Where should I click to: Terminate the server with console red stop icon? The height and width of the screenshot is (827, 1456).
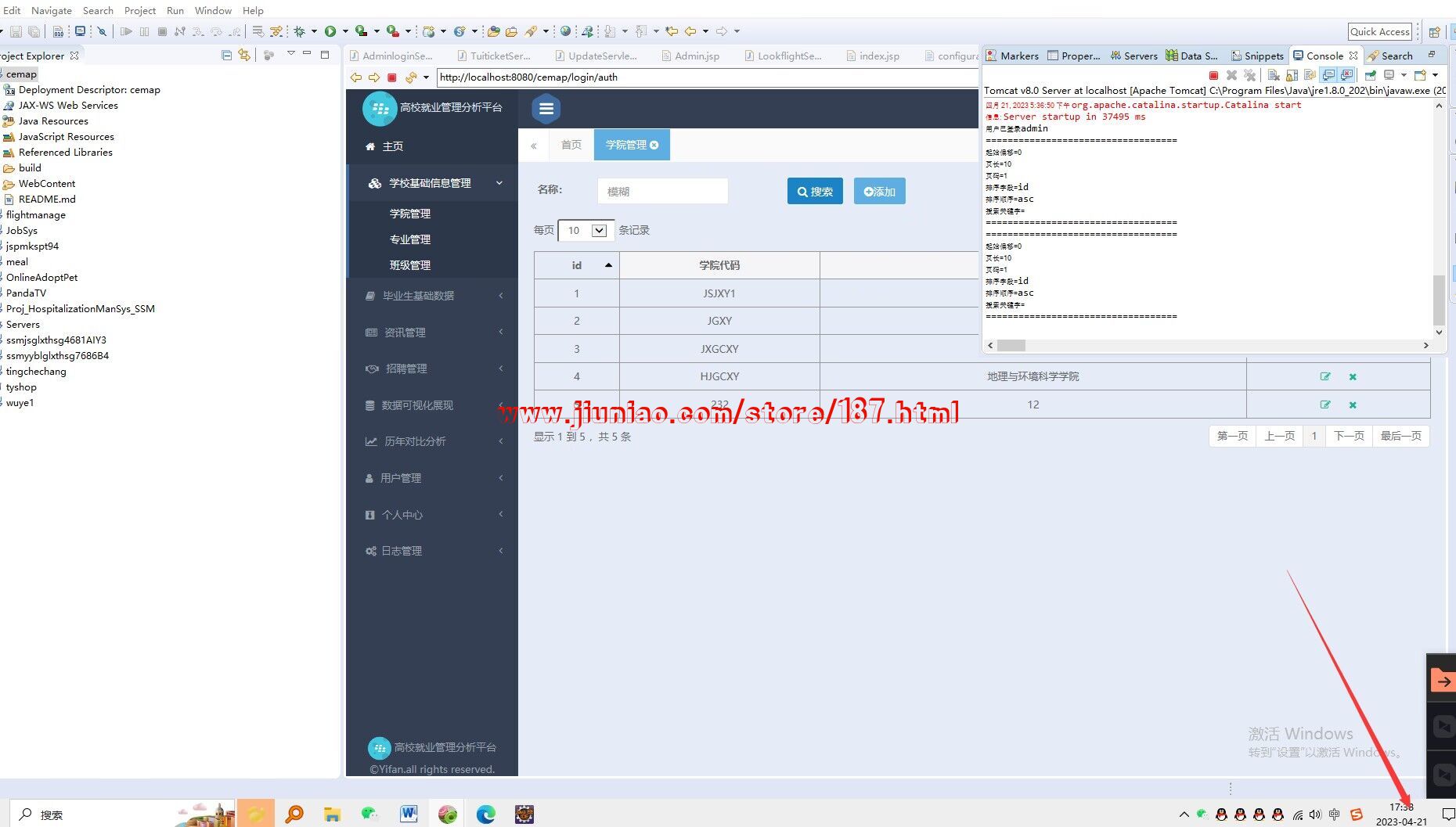coord(1213,75)
